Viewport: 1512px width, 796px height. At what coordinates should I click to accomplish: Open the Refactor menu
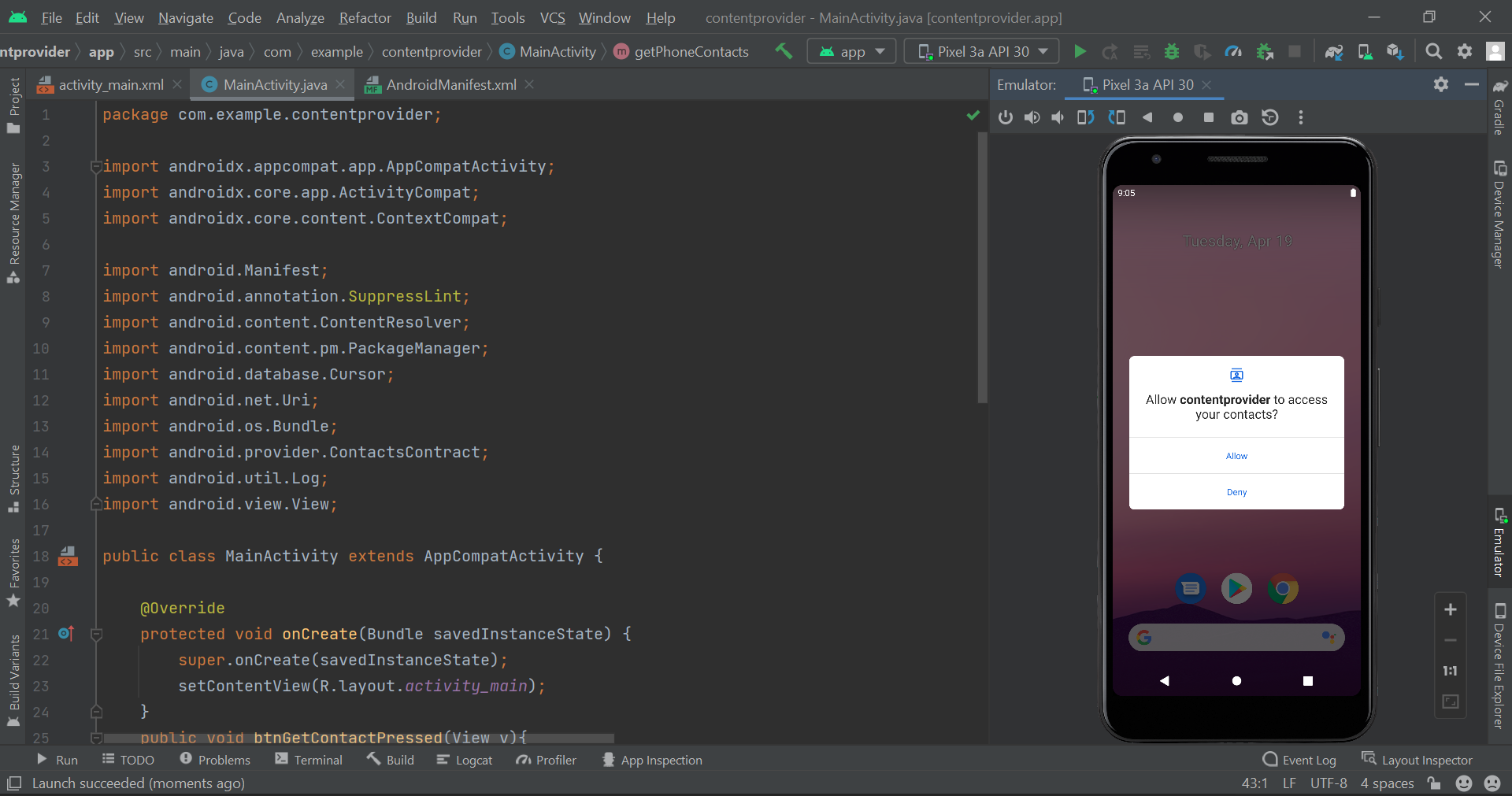(x=364, y=17)
